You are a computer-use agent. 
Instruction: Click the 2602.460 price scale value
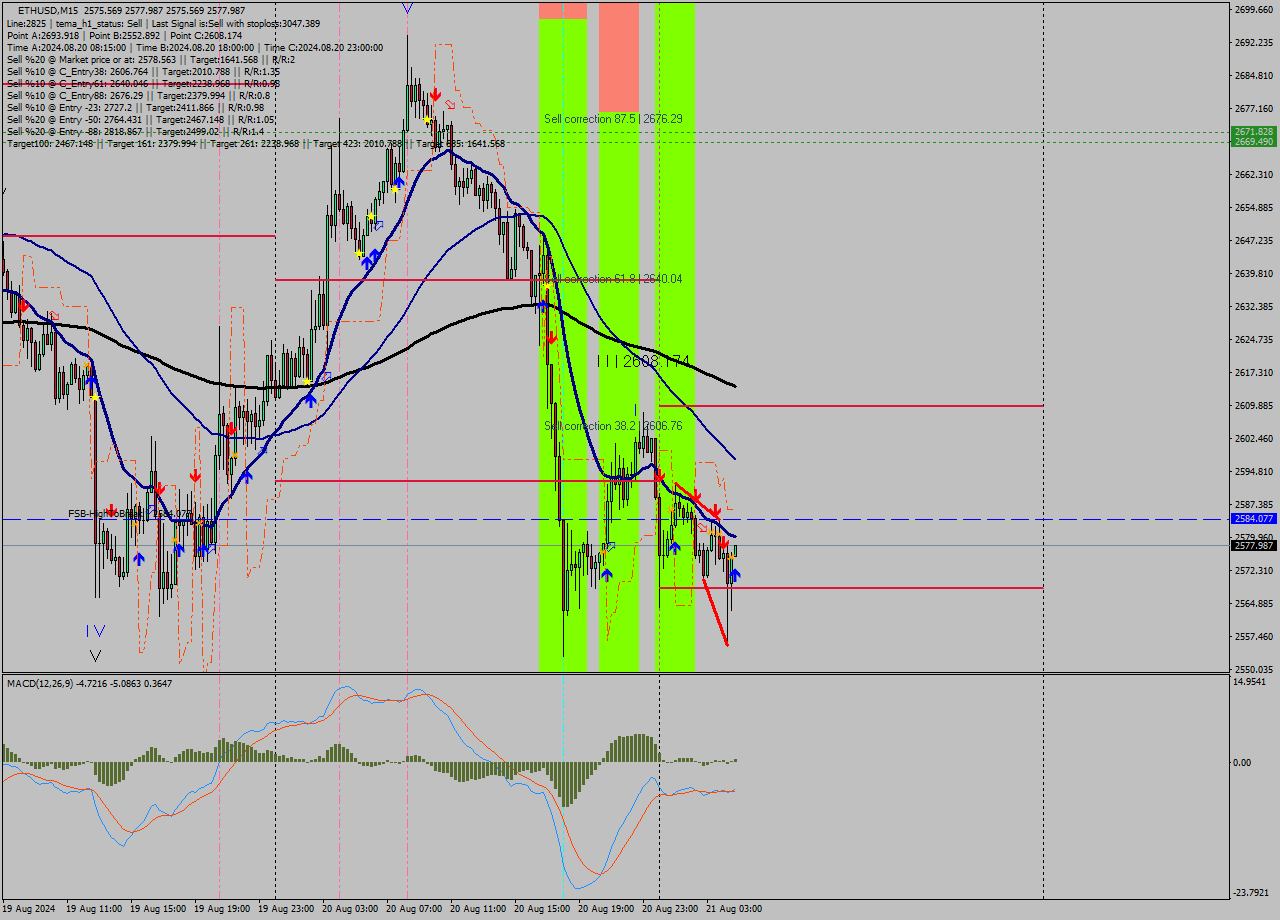coord(1253,439)
